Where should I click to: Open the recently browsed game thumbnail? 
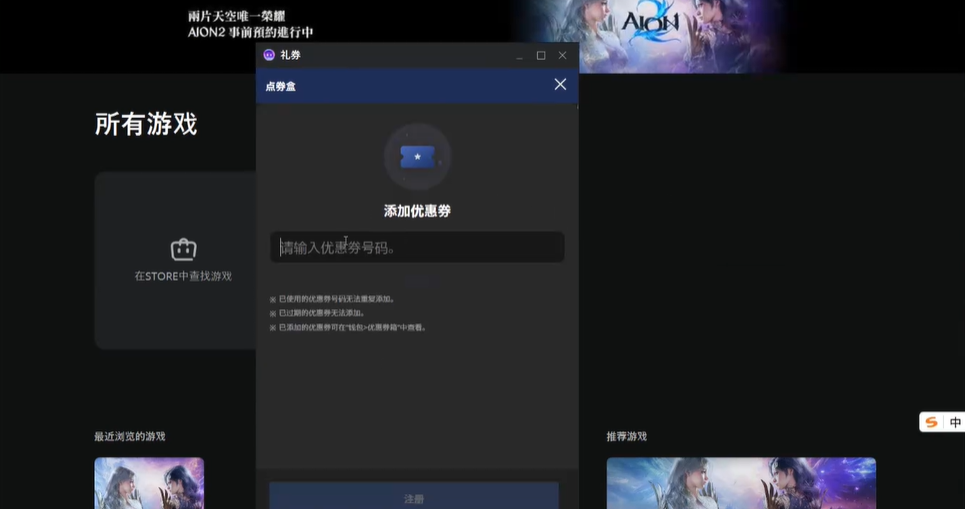tap(149, 483)
